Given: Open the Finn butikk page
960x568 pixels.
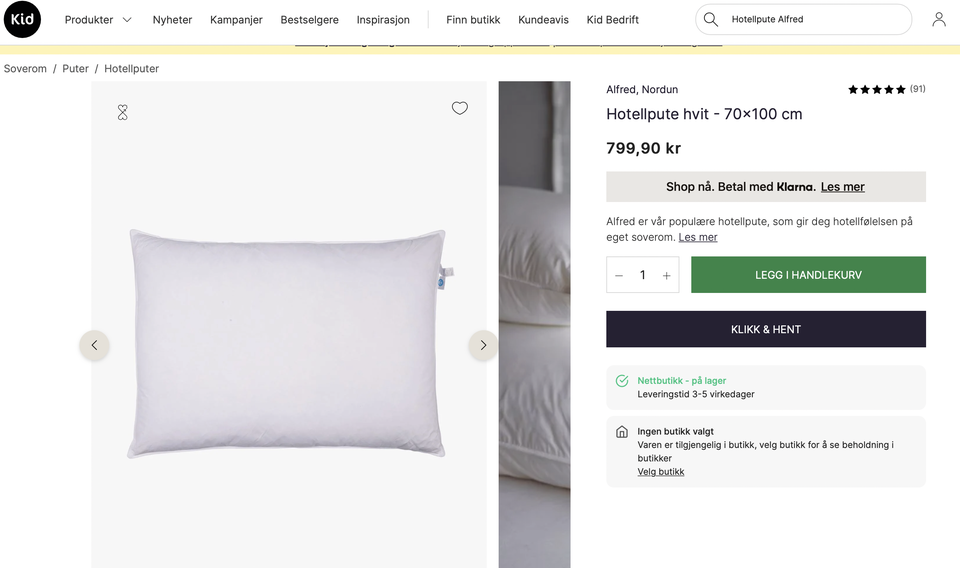Looking at the screenshot, I should (473, 20).
